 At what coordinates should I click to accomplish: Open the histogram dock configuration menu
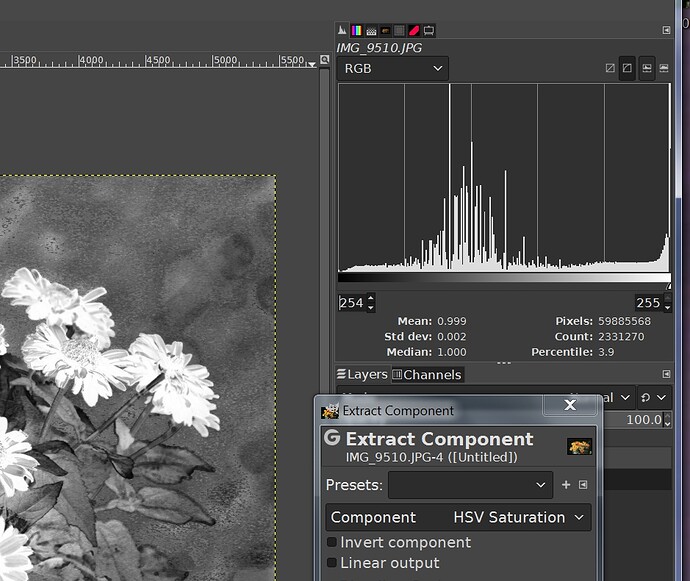point(667,31)
